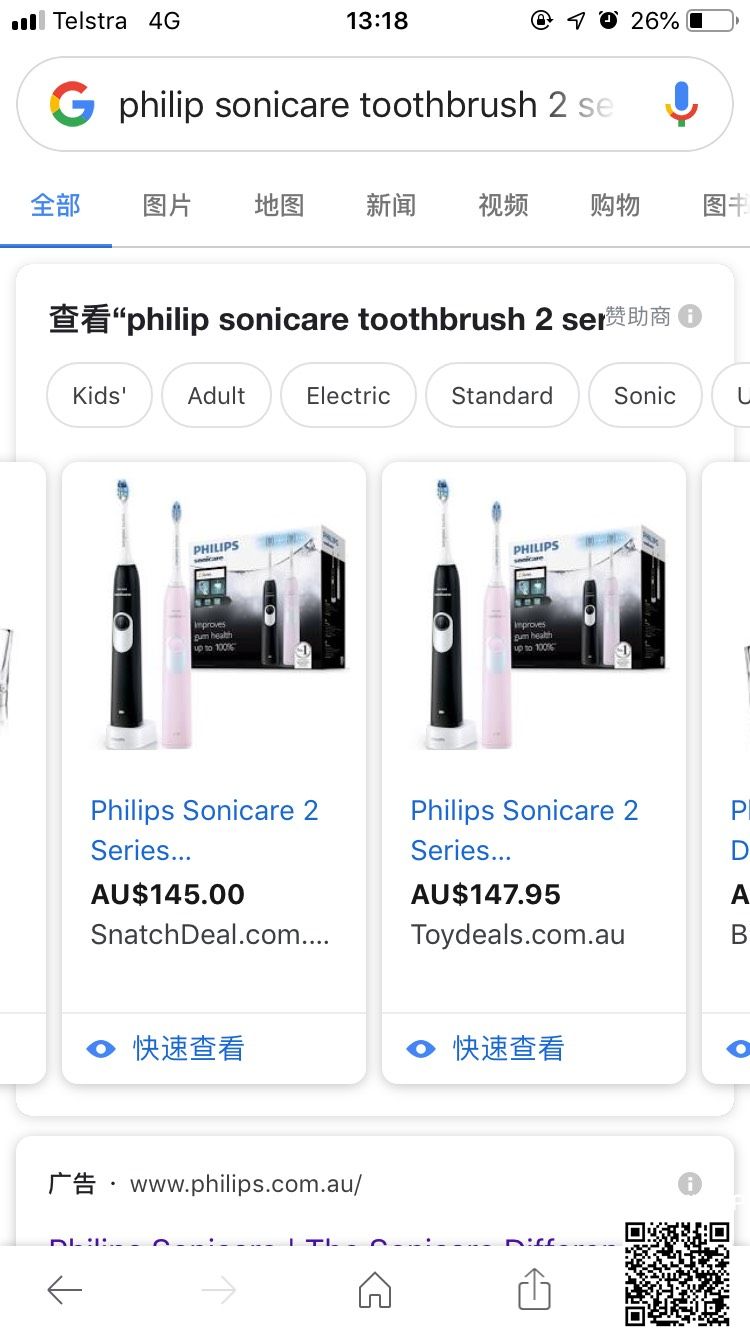
Task: Tap the Google logo icon
Action: point(72,105)
